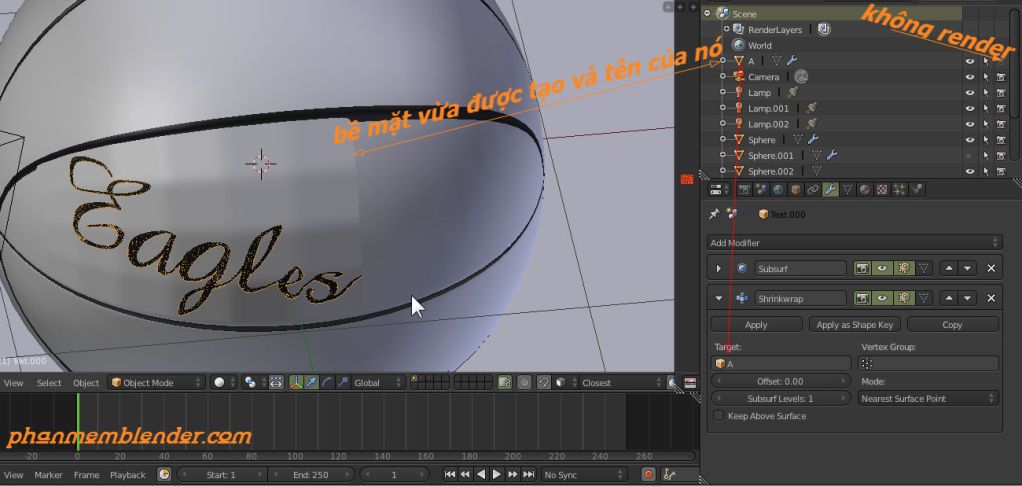Screen dimensions: 1022x486
Task: Click the Camera data icon in outliner
Action: (802, 76)
